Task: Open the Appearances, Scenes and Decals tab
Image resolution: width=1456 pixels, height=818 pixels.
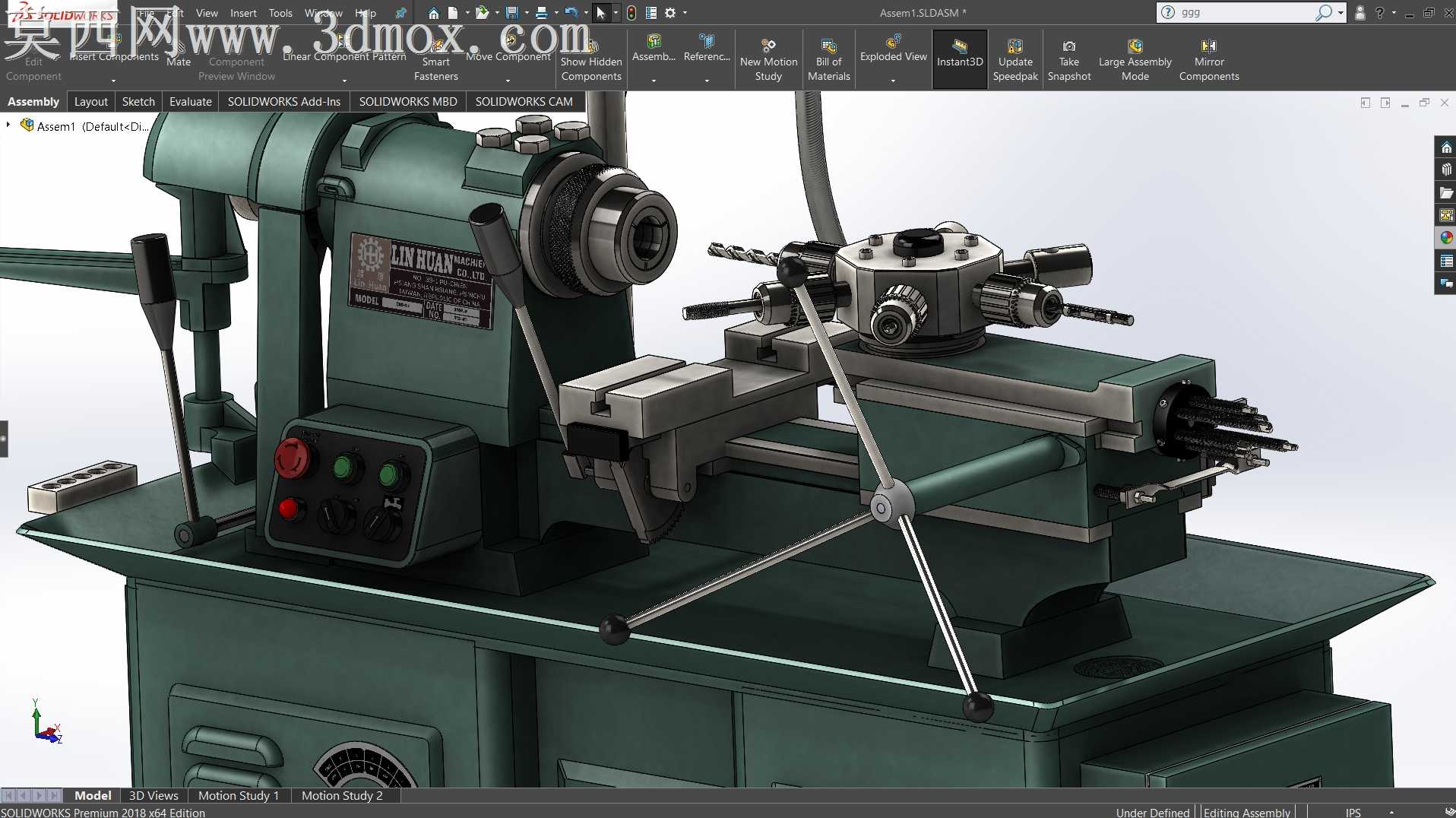Action: click(1446, 238)
